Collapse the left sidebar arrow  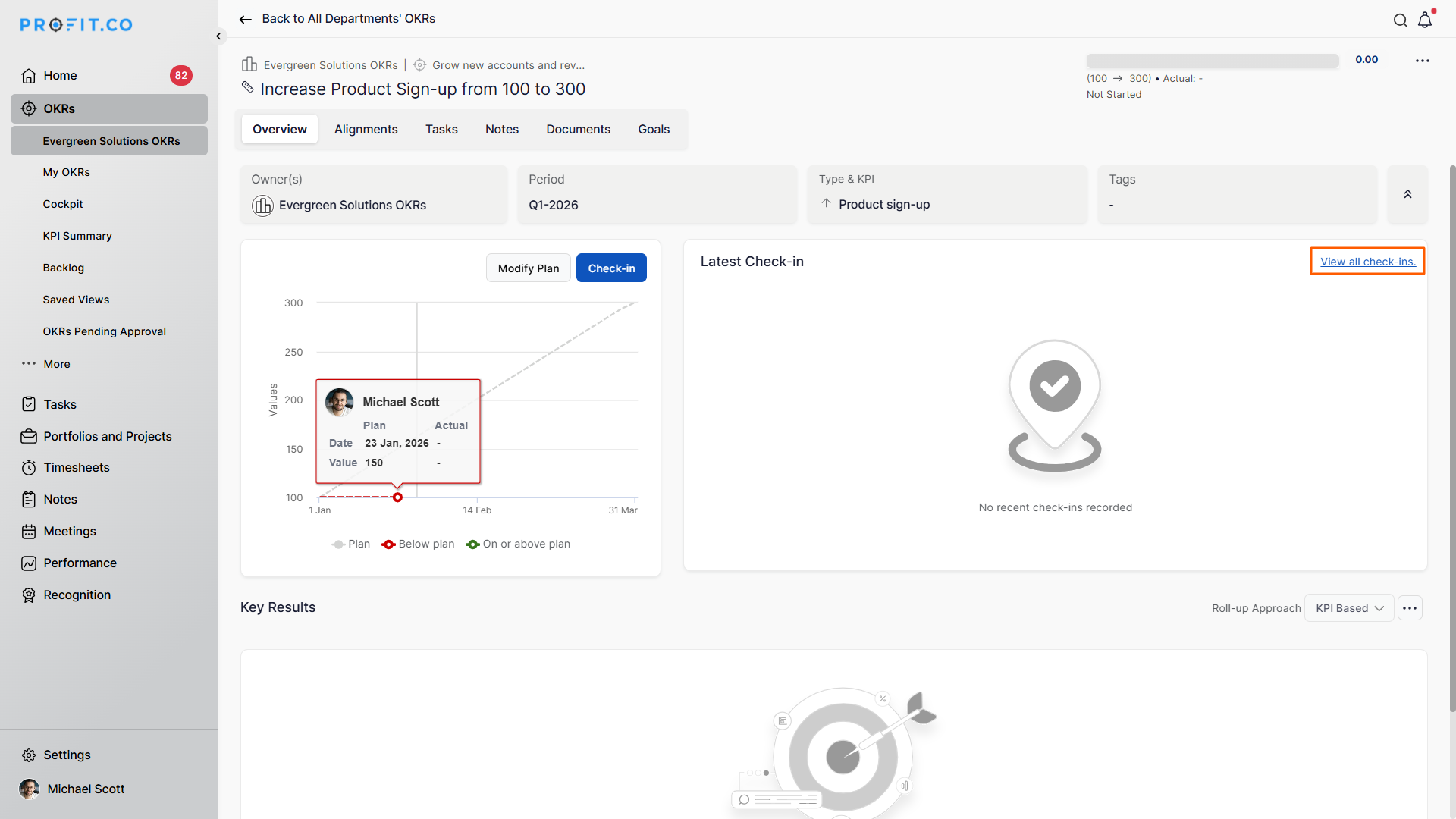point(218,36)
